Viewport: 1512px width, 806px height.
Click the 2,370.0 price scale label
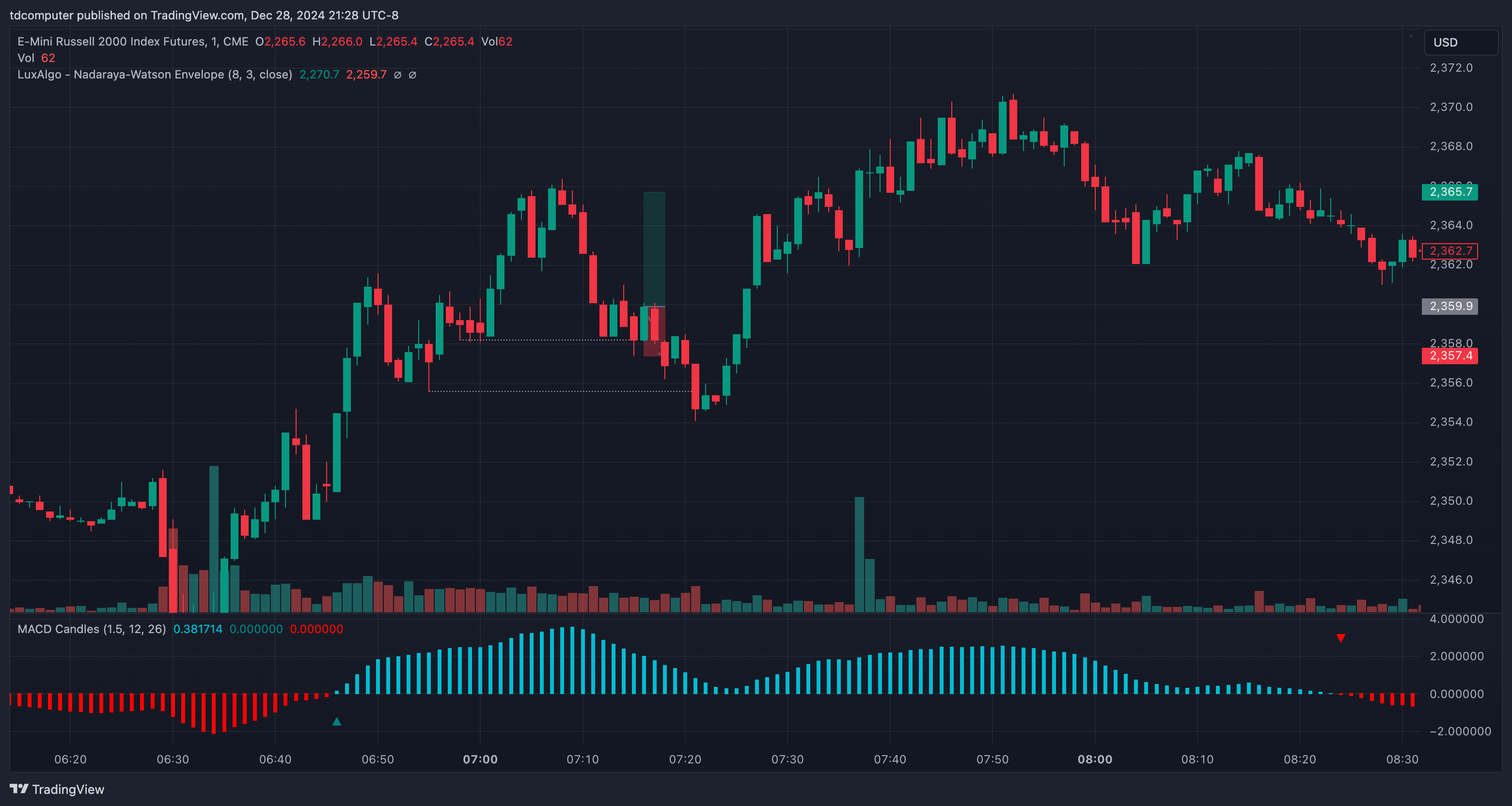[x=1451, y=107]
